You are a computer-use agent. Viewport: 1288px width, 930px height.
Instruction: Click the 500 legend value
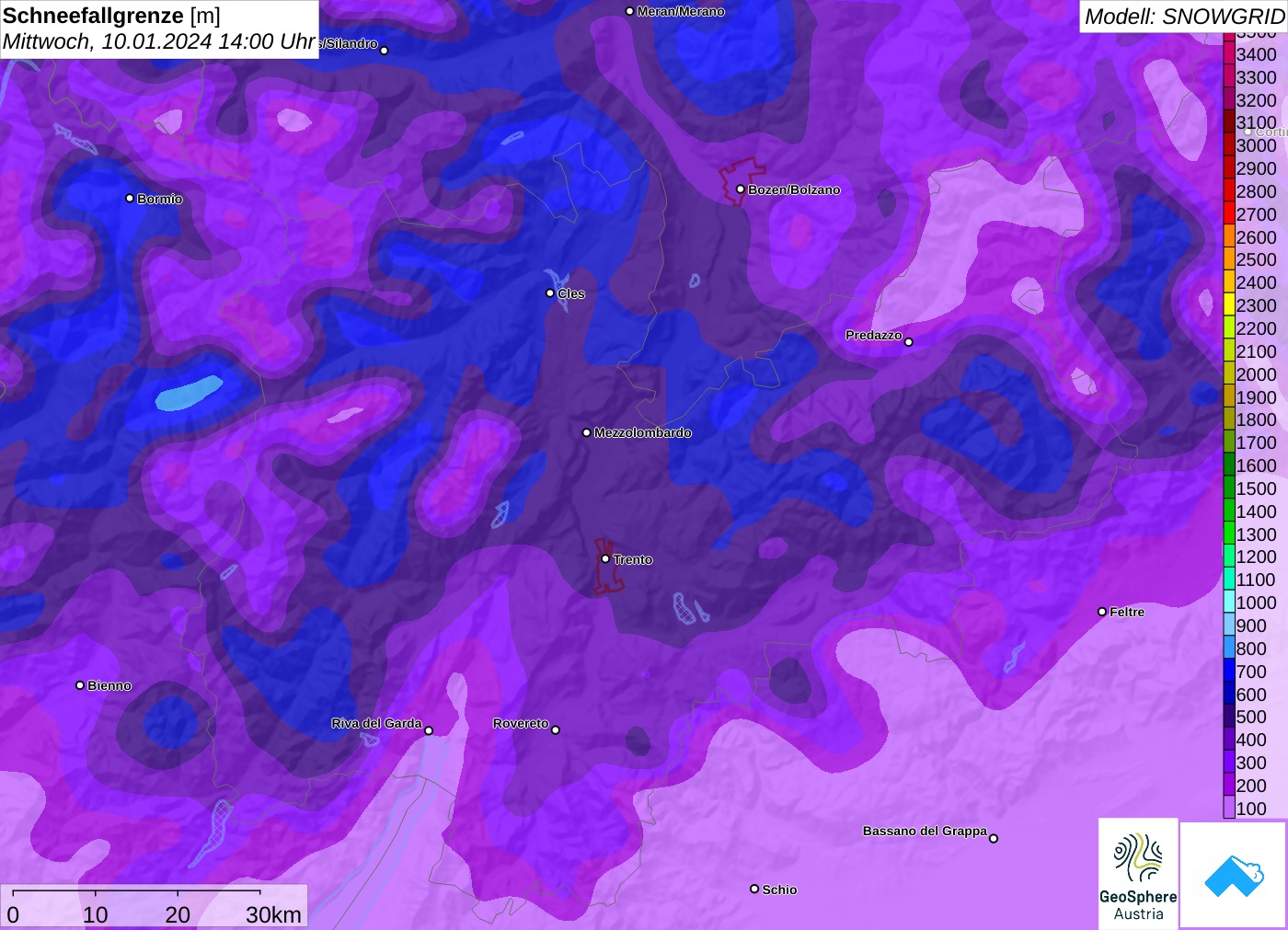tap(1251, 717)
